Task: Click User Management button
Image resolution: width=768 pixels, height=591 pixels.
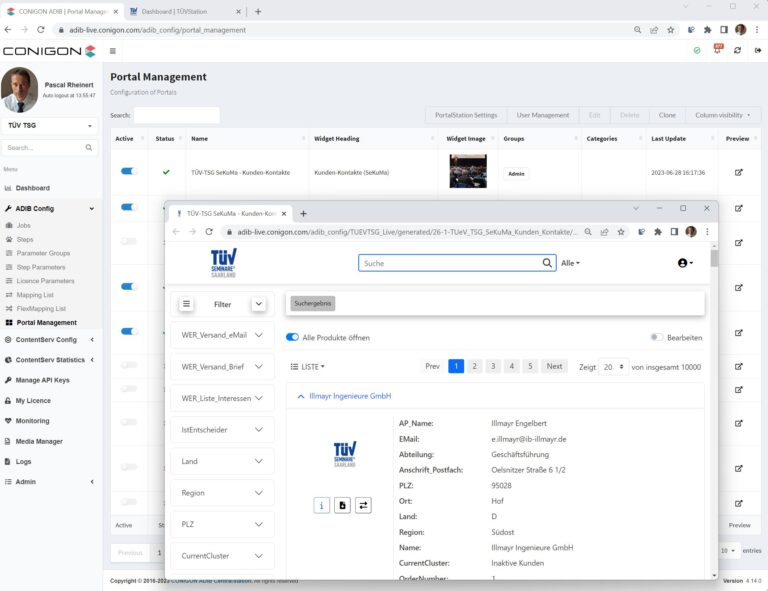Action: click(543, 115)
